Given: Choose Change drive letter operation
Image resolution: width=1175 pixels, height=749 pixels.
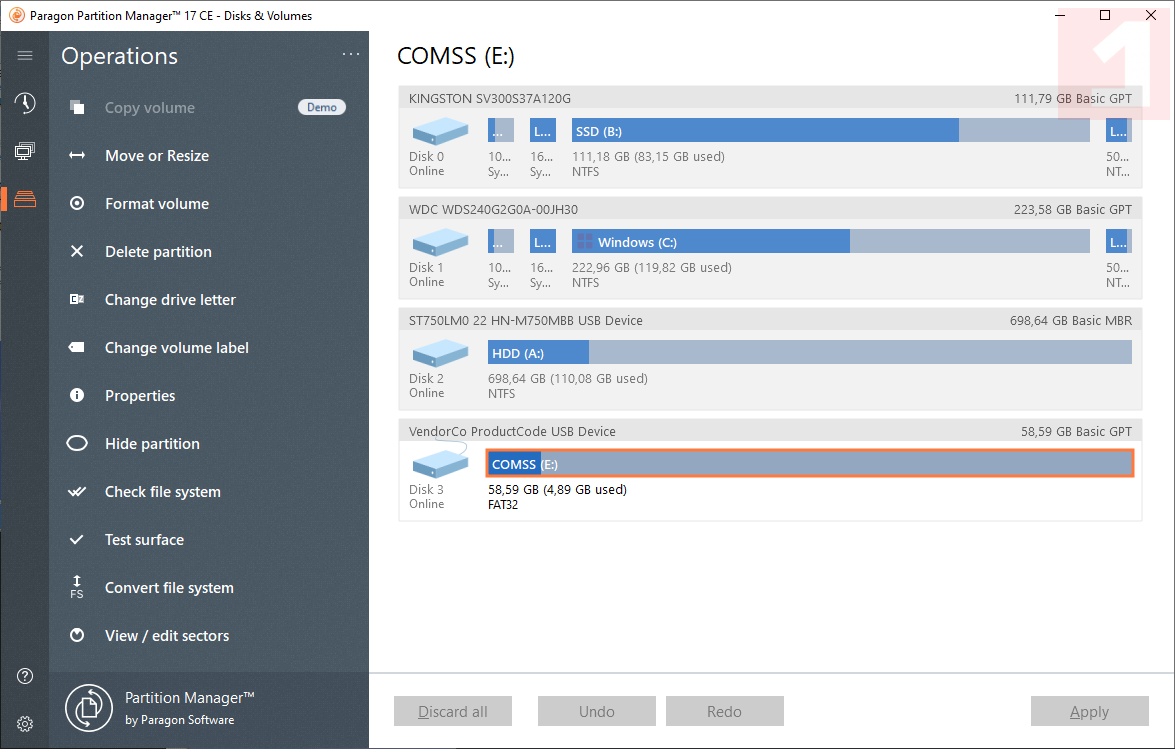Looking at the screenshot, I should pos(170,300).
